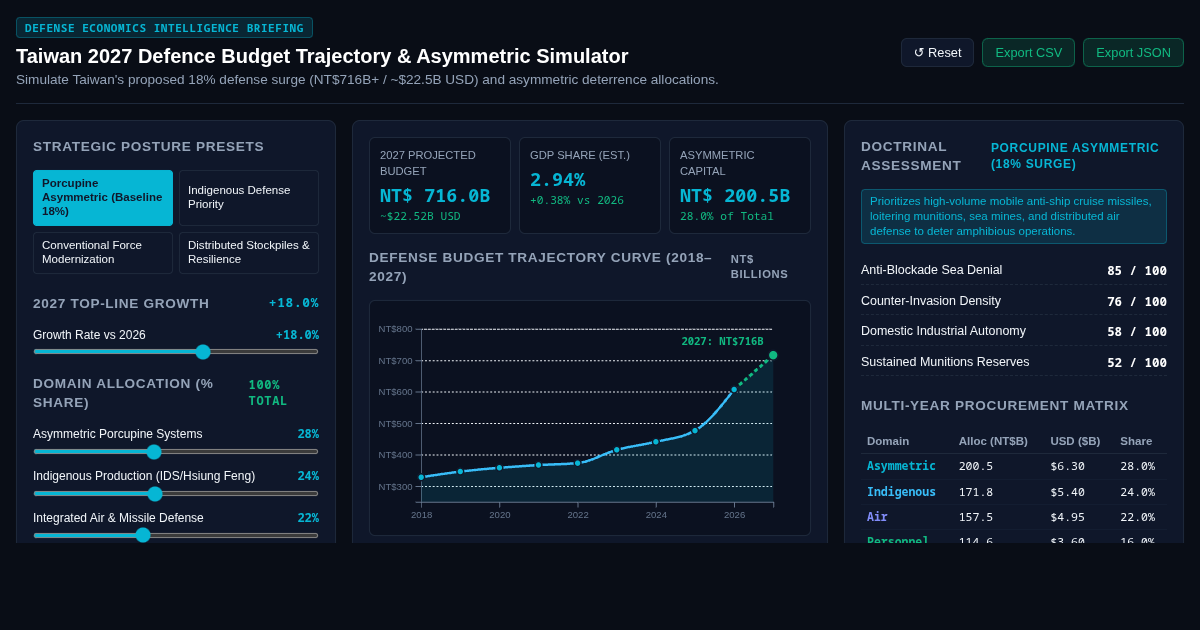Viewport: 1200px width, 630px height.
Task: Click the 'Share' column header
Action: pyautogui.click(x=1136, y=441)
